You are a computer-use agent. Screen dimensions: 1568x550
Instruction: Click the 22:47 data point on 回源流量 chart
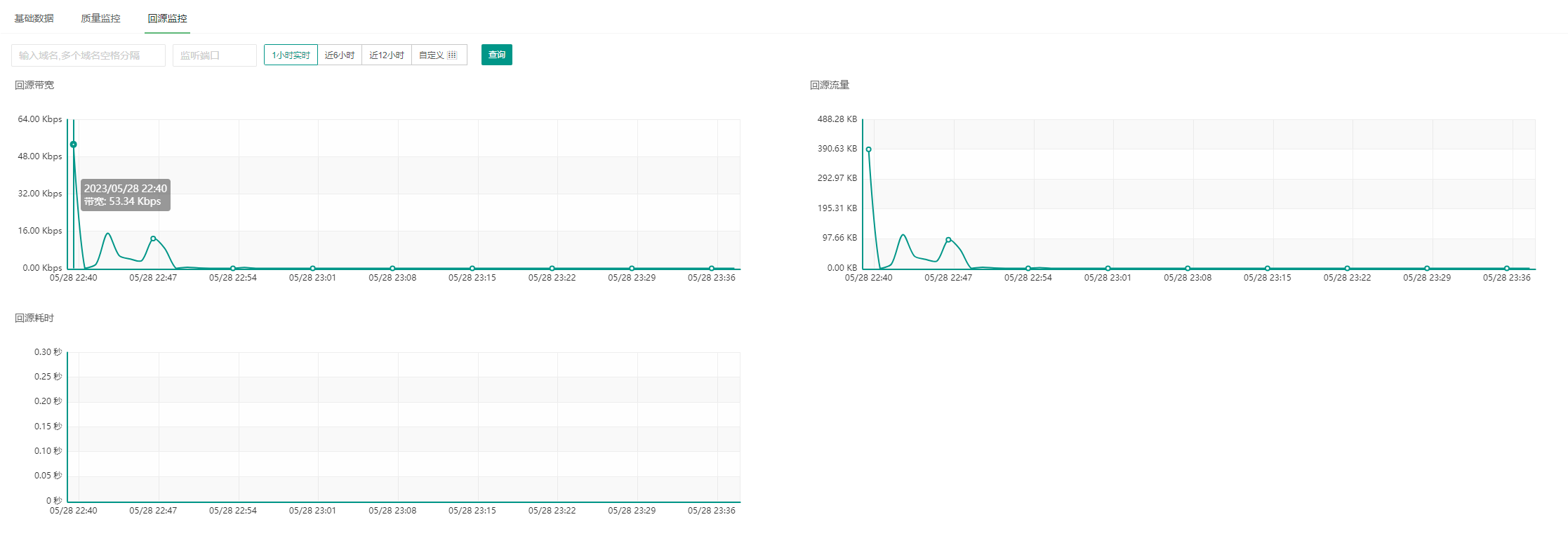tap(948, 240)
